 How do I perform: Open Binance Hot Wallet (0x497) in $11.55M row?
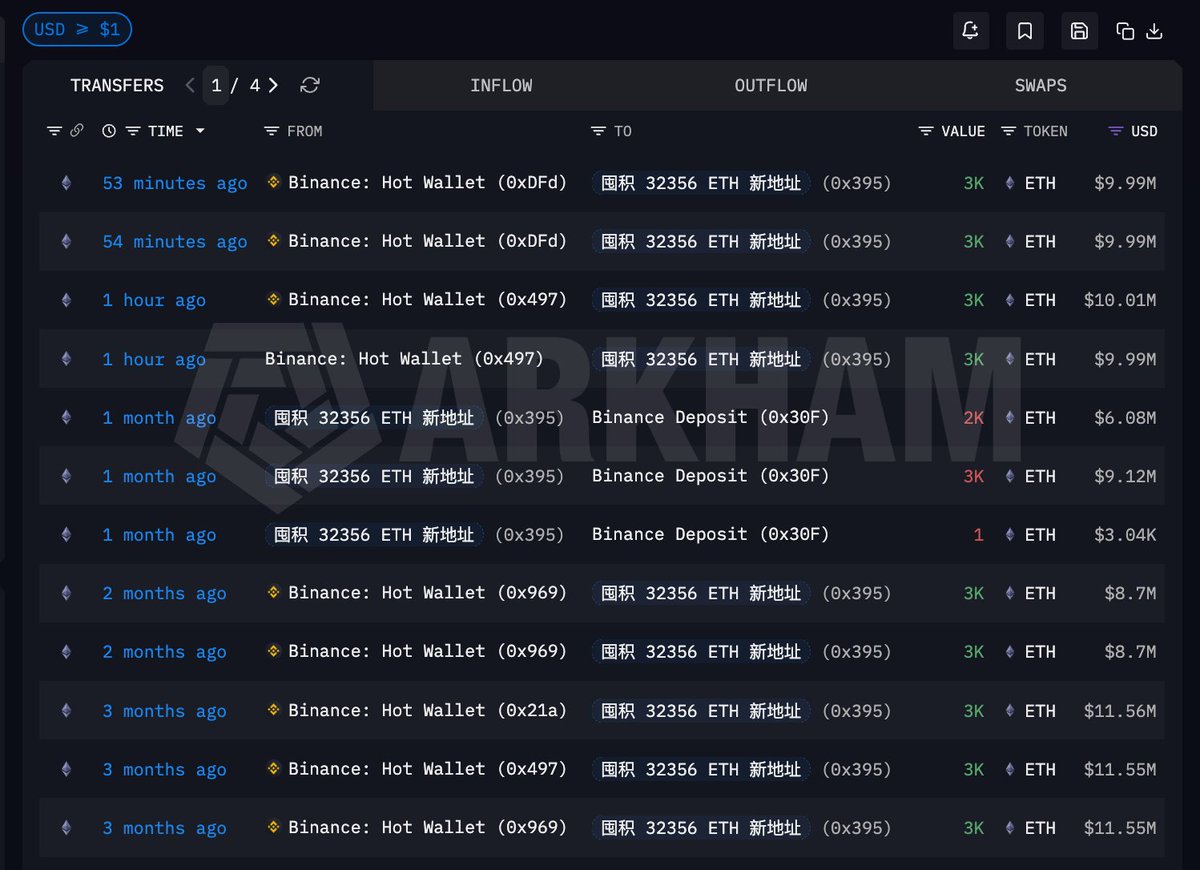point(427,769)
